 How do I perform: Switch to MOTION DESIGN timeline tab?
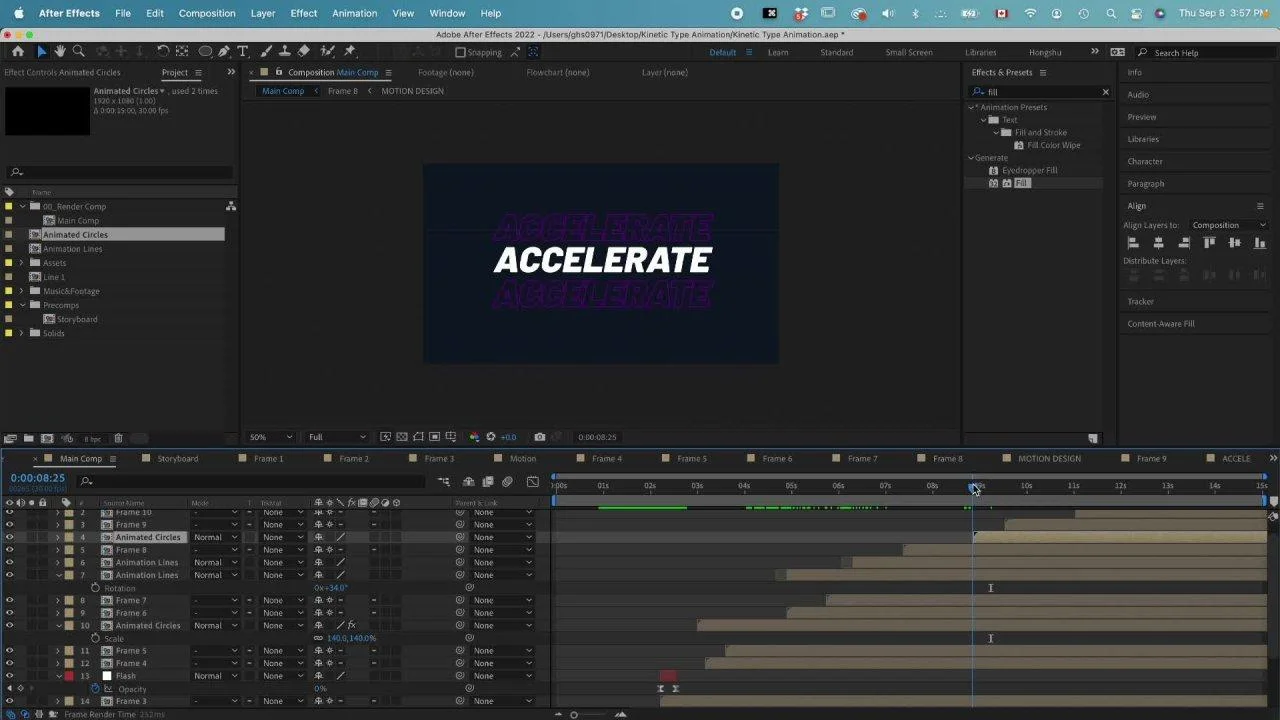[x=1049, y=458]
